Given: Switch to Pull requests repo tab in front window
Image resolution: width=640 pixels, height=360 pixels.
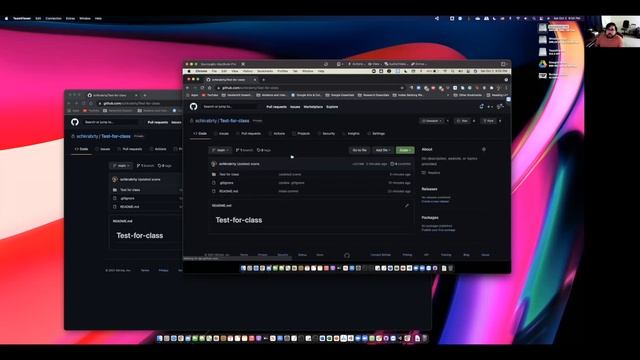Looking at the screenshot, I should point(249,133).
